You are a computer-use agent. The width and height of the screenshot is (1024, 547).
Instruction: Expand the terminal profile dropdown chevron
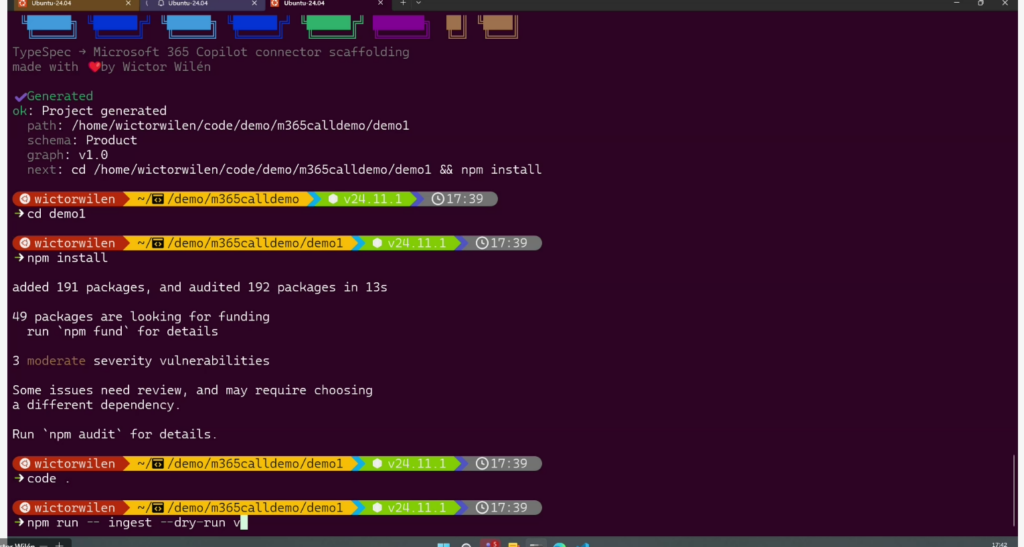418,4
